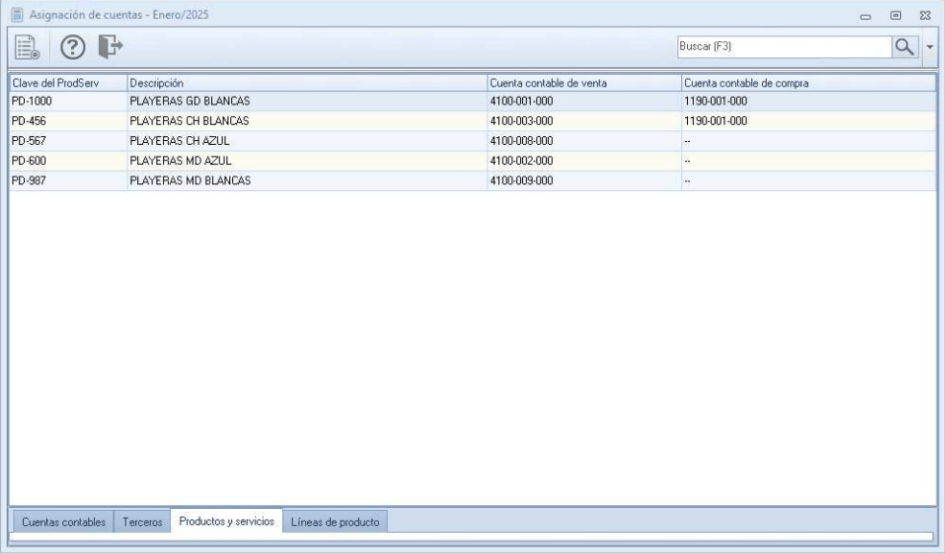The height and width of the screenshot is (554, 945).
Task: Select the PD-567 product key cell
Action: coord(68,141)
